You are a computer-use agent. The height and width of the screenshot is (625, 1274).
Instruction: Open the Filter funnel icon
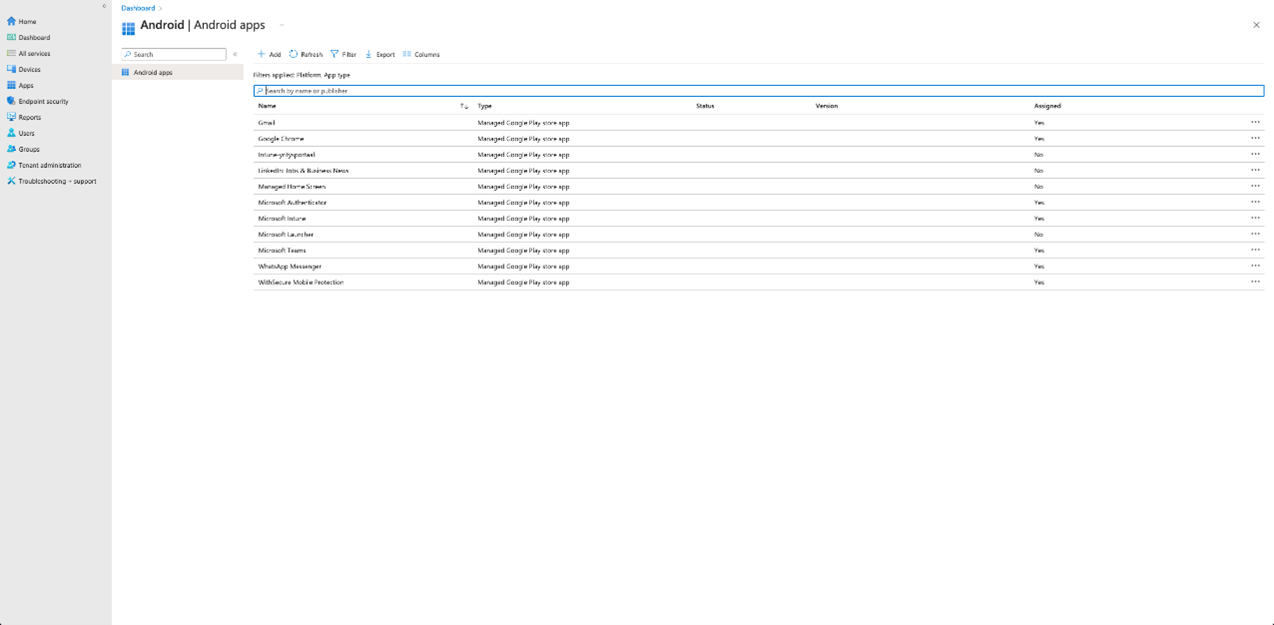pyautogui.click(x=335, y=54)
